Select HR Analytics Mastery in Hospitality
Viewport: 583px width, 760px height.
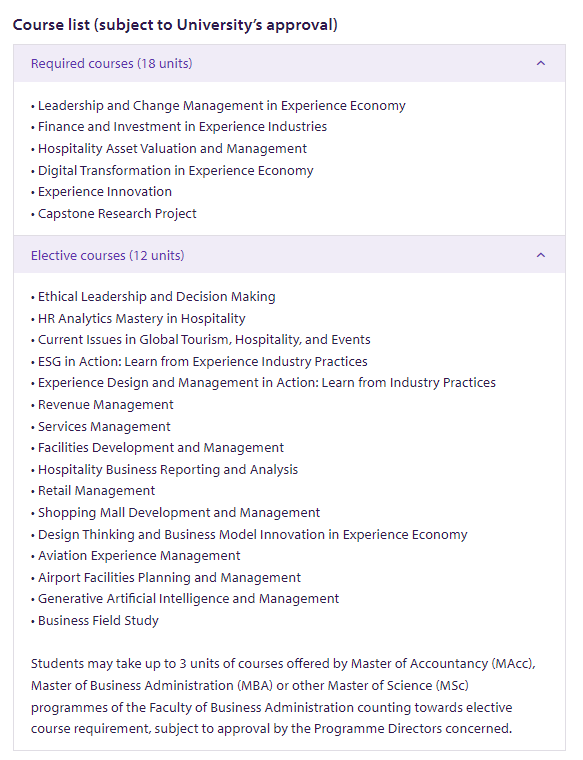tap(142, 318)
